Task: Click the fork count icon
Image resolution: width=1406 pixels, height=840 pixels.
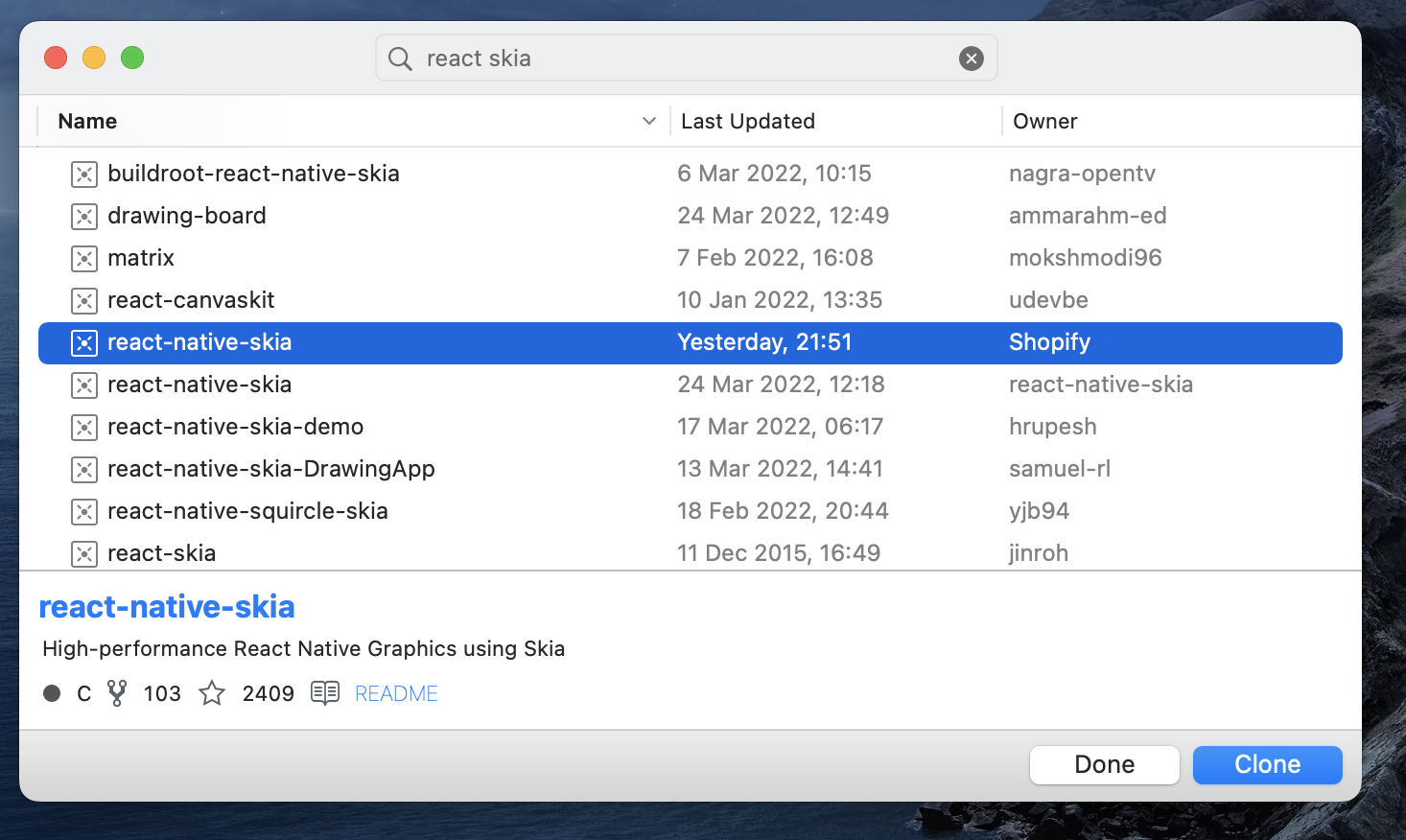Action: click(117, 693)
